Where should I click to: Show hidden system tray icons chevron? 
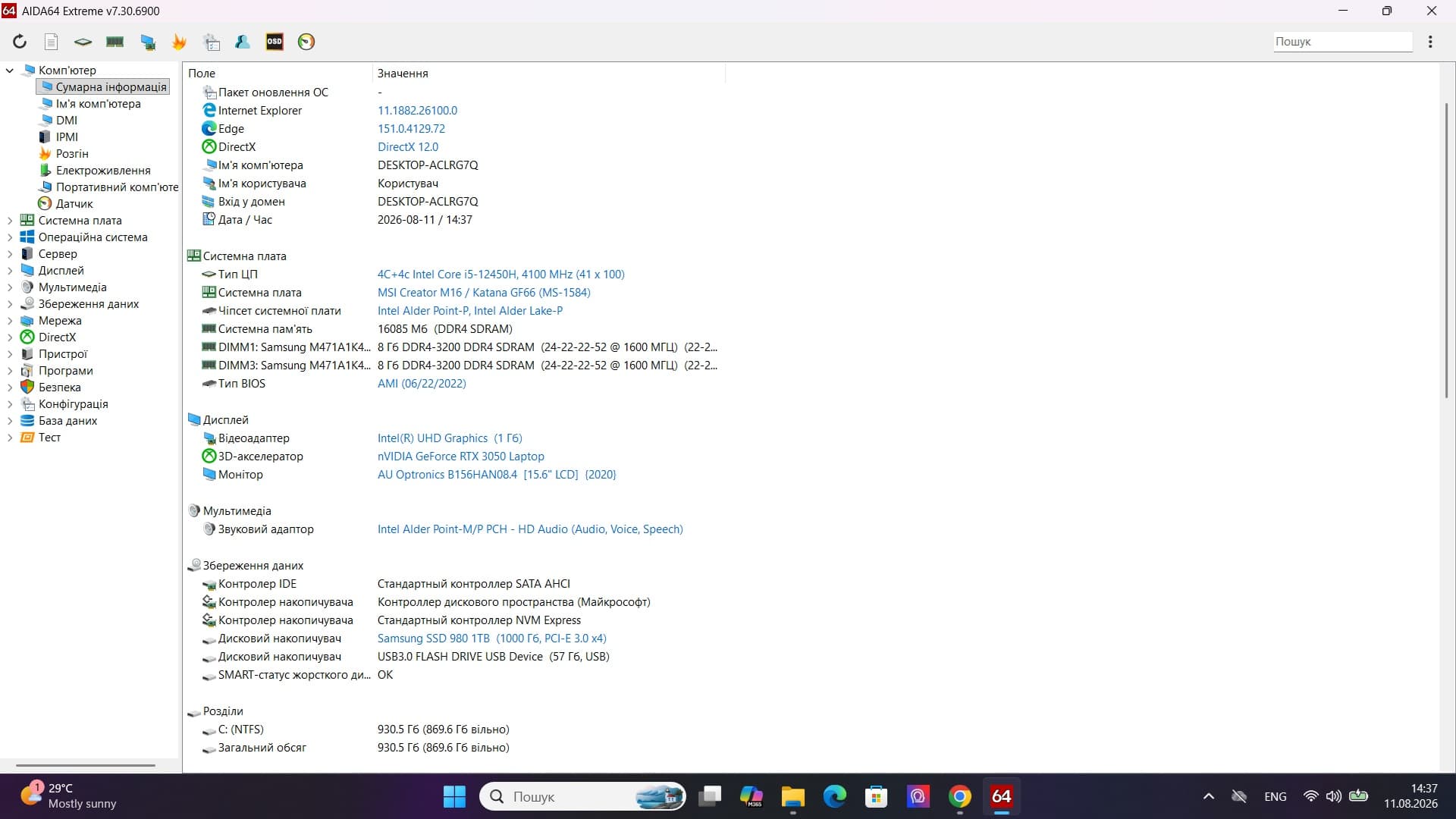click(x=1209, y=796)
